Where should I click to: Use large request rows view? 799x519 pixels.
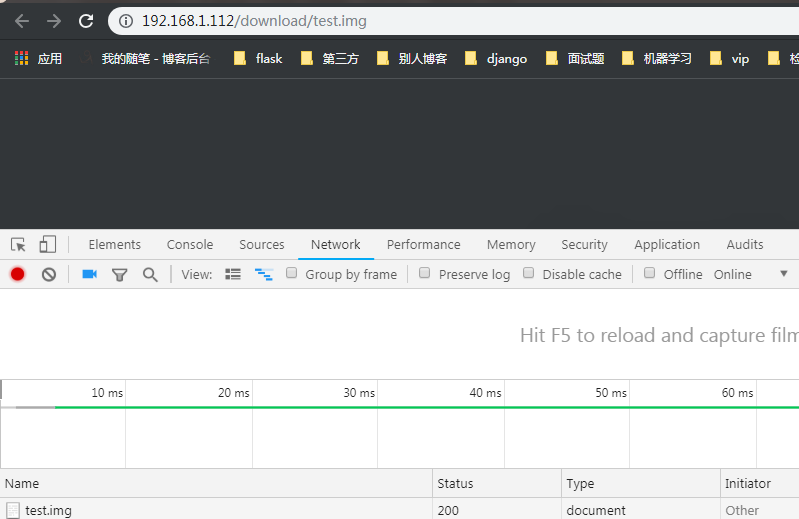[x=233, y=275]
